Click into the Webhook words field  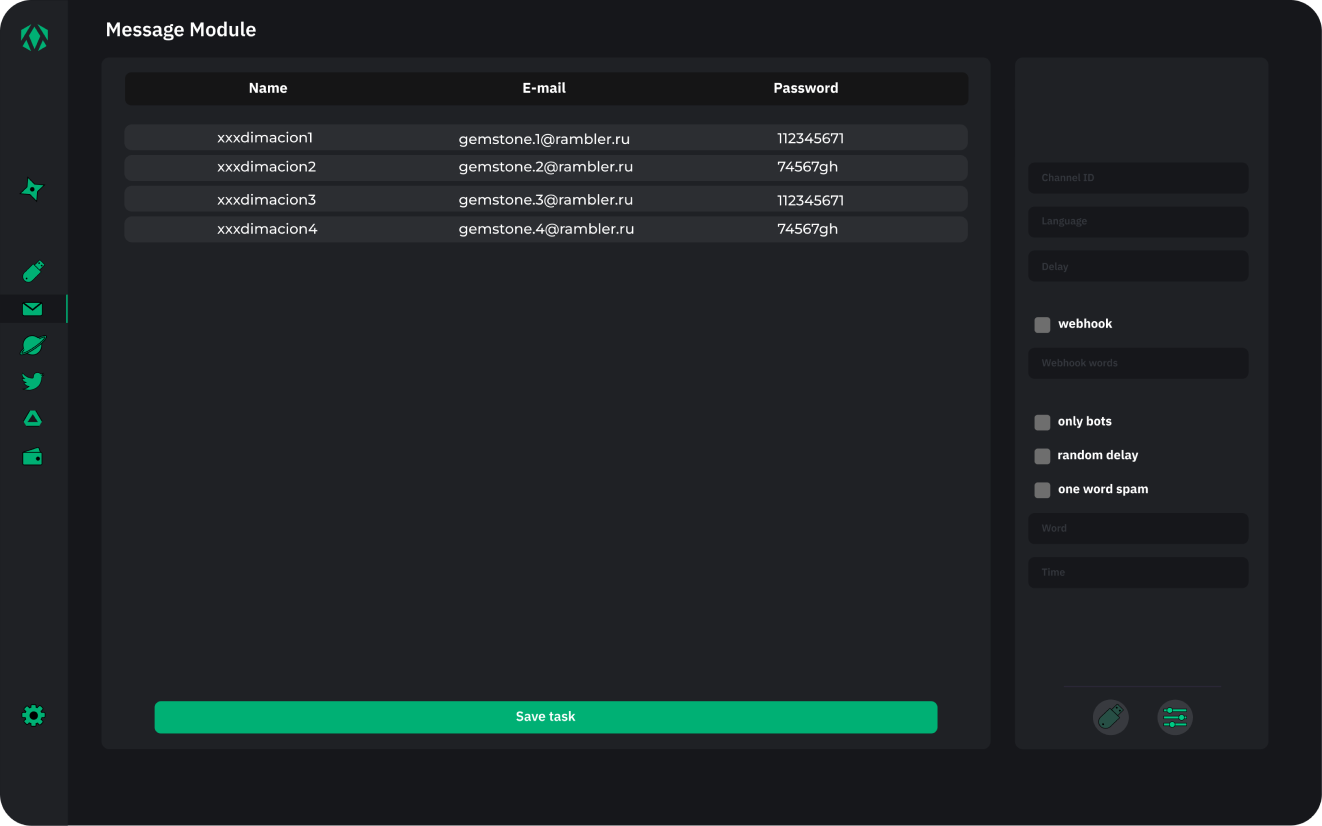[x=1138, y=363]
